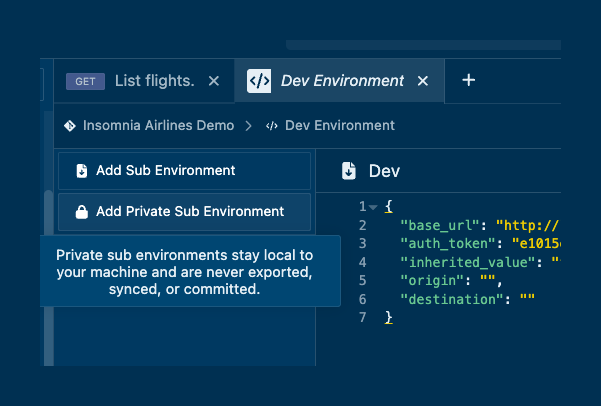Click the Insomnia Airlines Demo git icon
Viewport: 601px width, 406px height.
(x=70, y=125)
